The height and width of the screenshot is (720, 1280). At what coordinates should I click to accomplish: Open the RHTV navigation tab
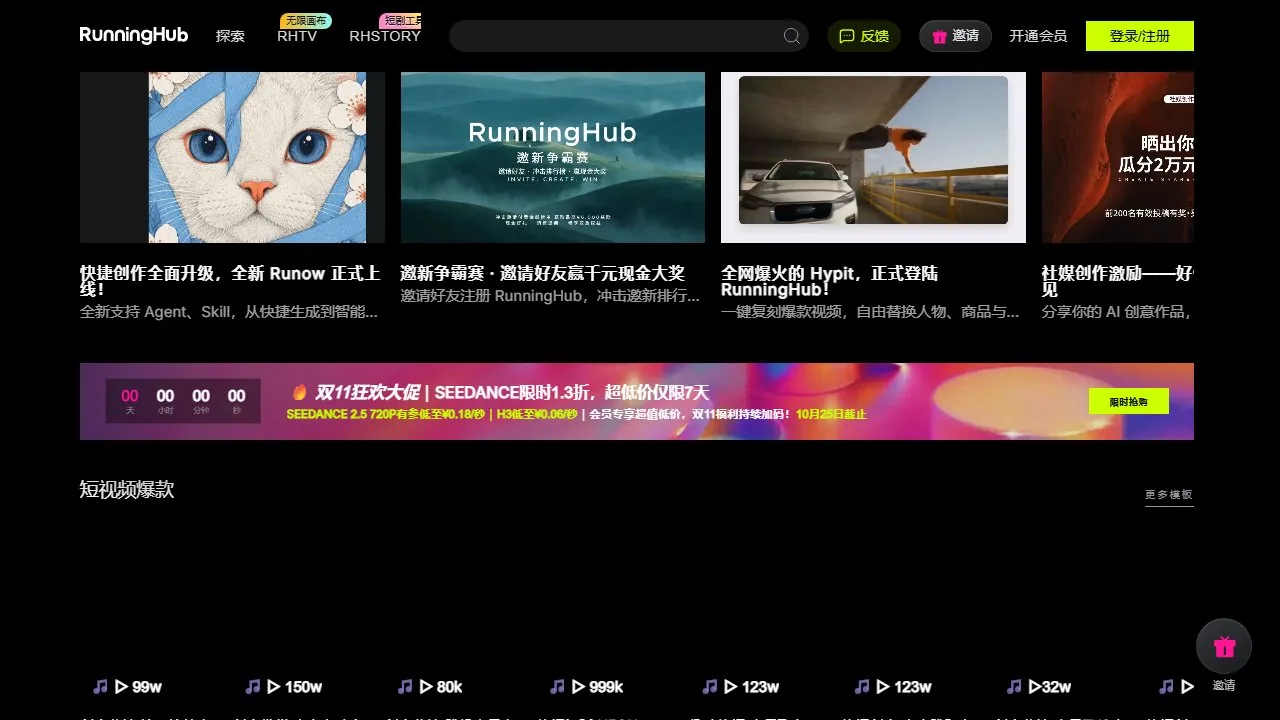(297, 36)
